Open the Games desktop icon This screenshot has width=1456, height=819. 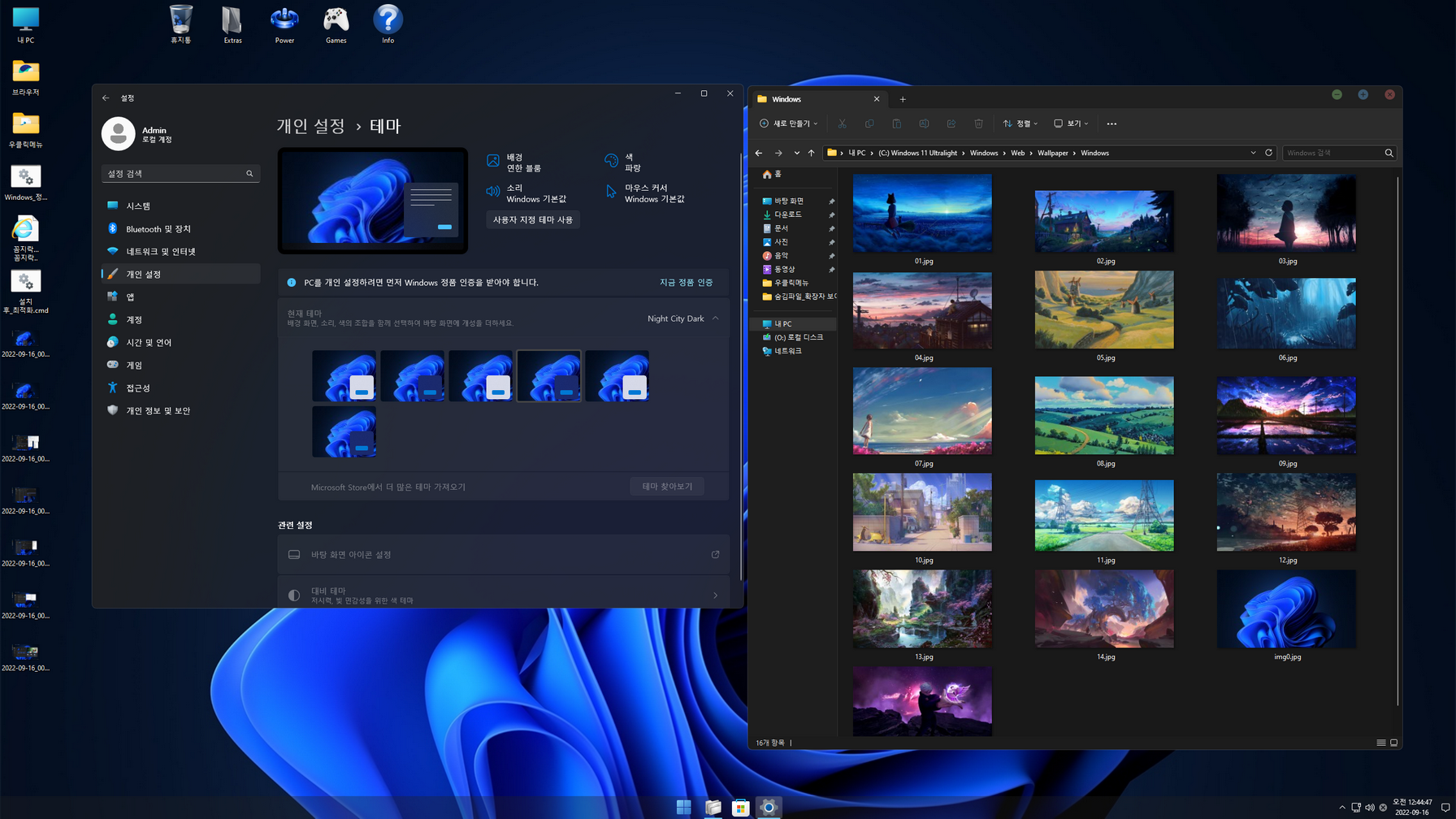tap(336, 24)
